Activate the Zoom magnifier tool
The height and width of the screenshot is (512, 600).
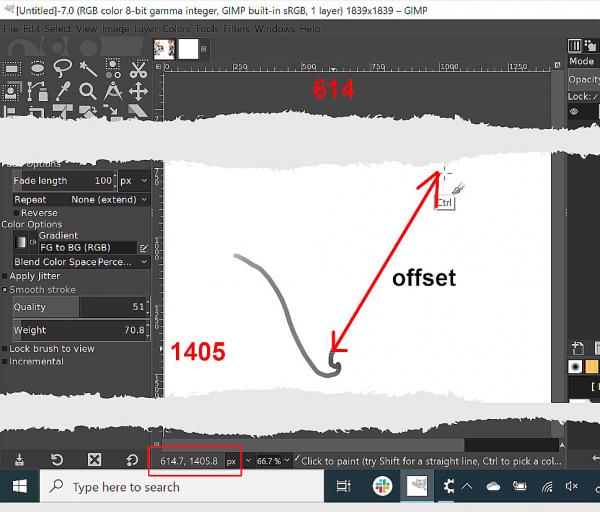(88, 91)
